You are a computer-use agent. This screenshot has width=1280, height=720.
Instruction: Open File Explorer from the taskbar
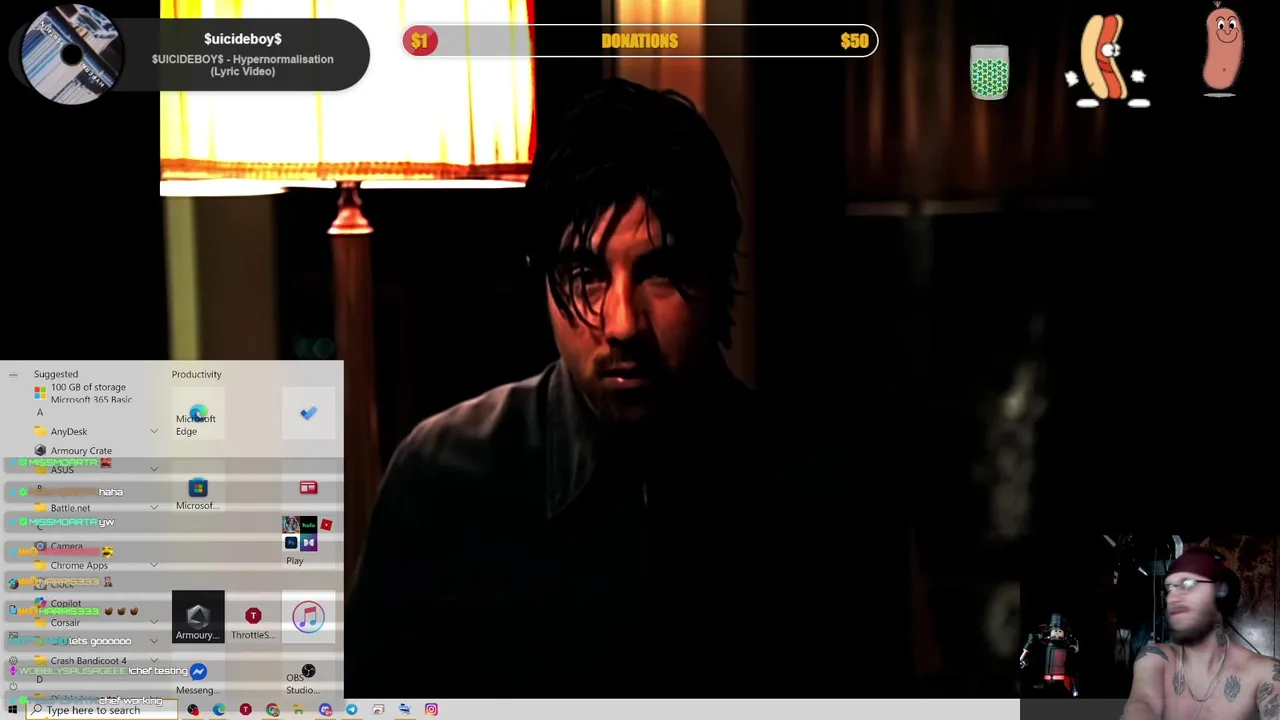click(298, 710)
